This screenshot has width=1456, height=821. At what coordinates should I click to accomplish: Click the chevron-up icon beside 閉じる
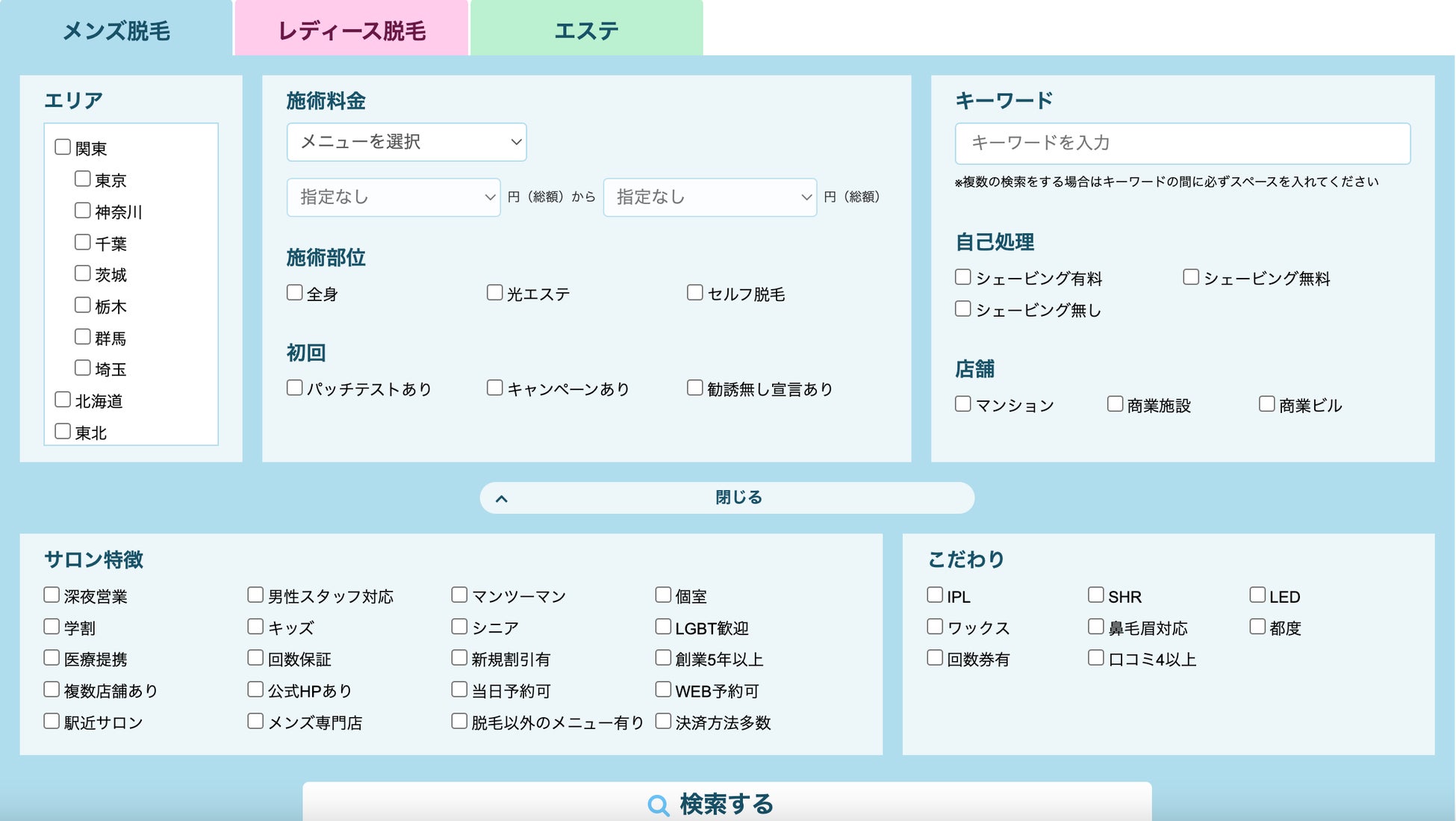click(x=502, y=498)
